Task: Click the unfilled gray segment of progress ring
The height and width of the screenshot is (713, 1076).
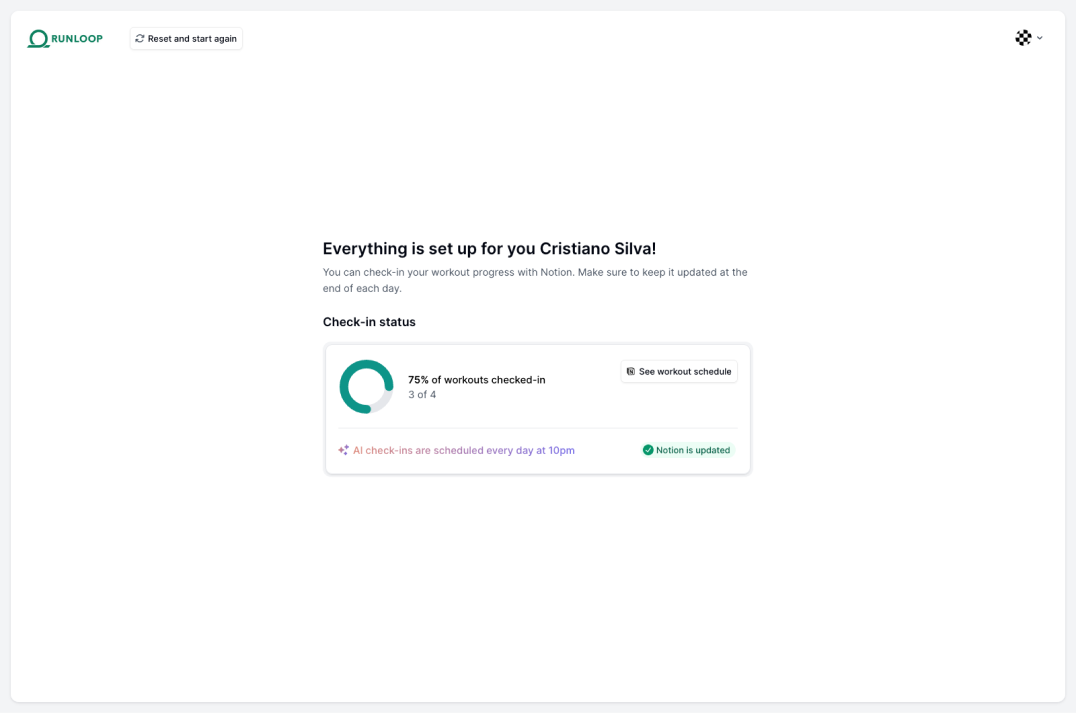Action: 384,403
